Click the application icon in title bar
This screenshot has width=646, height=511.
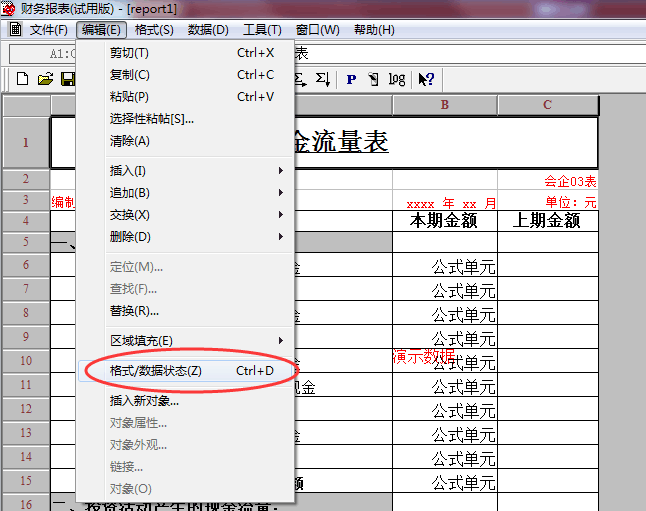pos(8,9)
